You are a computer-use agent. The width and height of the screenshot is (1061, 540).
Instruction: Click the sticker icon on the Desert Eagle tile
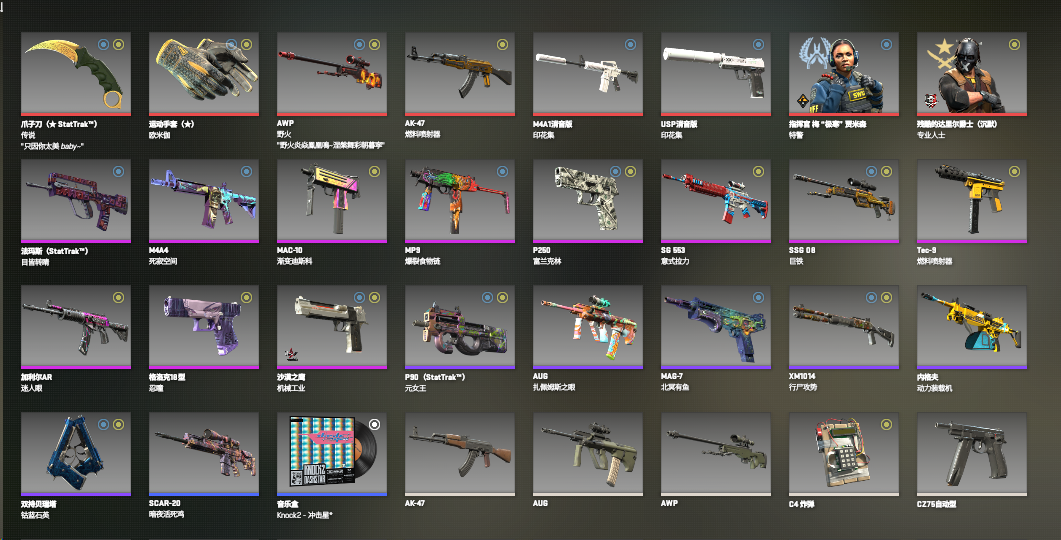[x=292, y=355]
